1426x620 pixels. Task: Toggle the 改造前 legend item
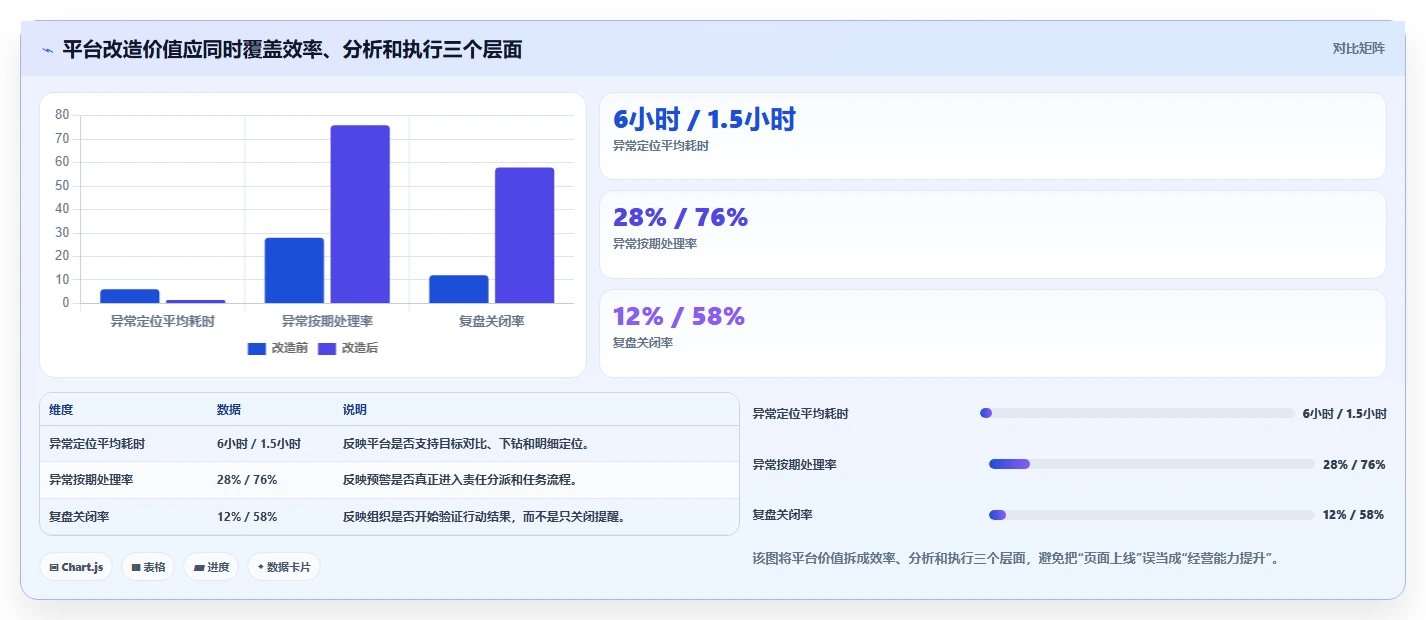click(x=278, y=348)
